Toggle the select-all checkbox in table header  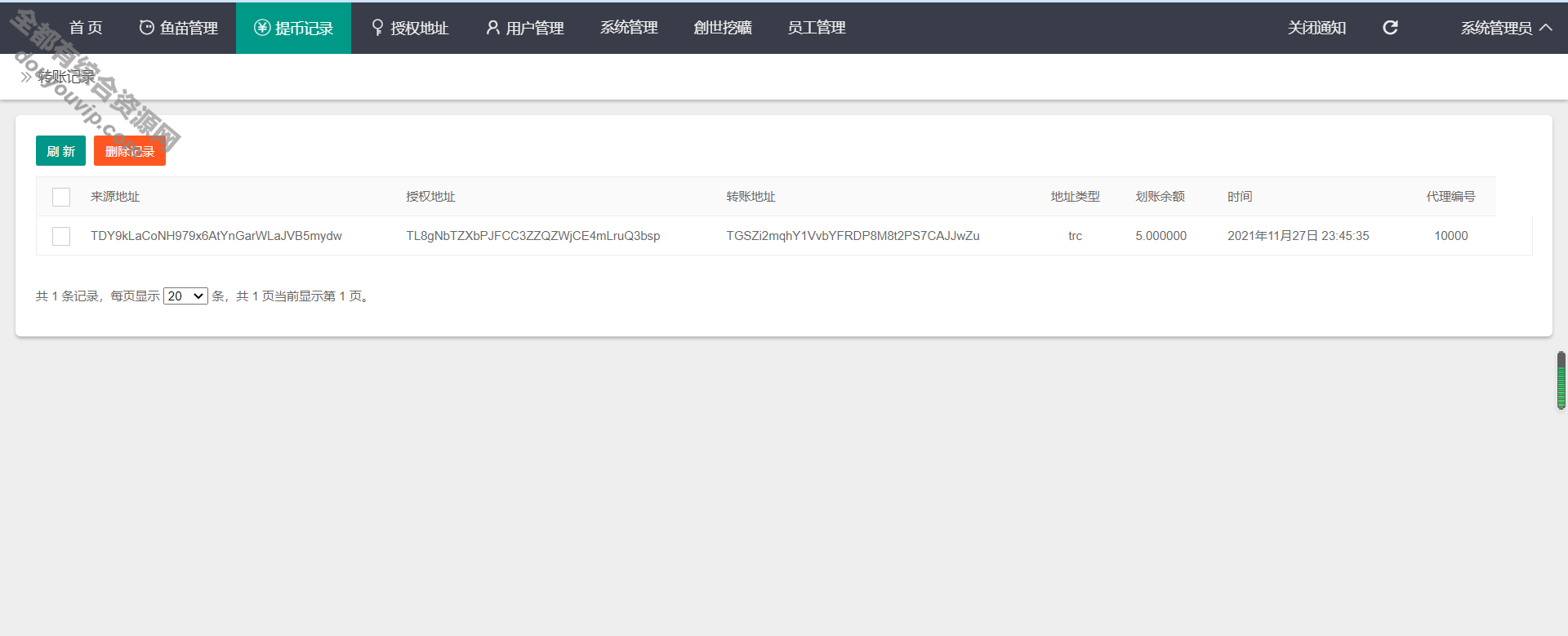(x=61, y=197)
